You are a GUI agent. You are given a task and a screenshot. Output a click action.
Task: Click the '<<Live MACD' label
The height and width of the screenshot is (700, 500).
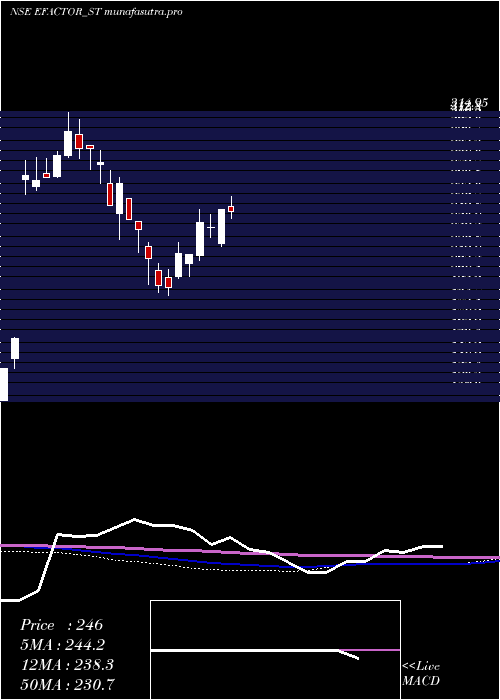[x=421, y=673]
